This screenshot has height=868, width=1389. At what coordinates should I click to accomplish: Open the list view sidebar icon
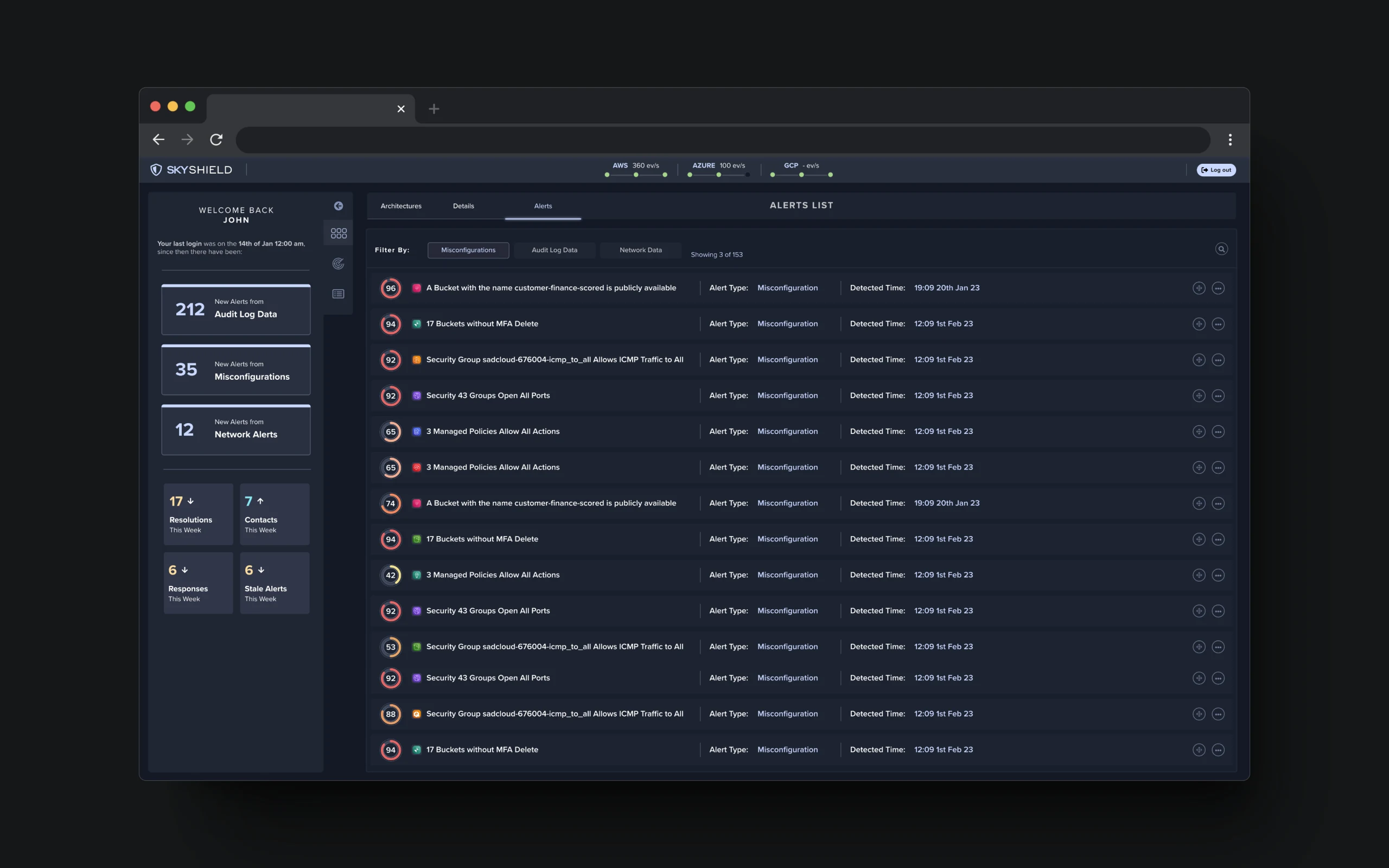tap(338, 294)
